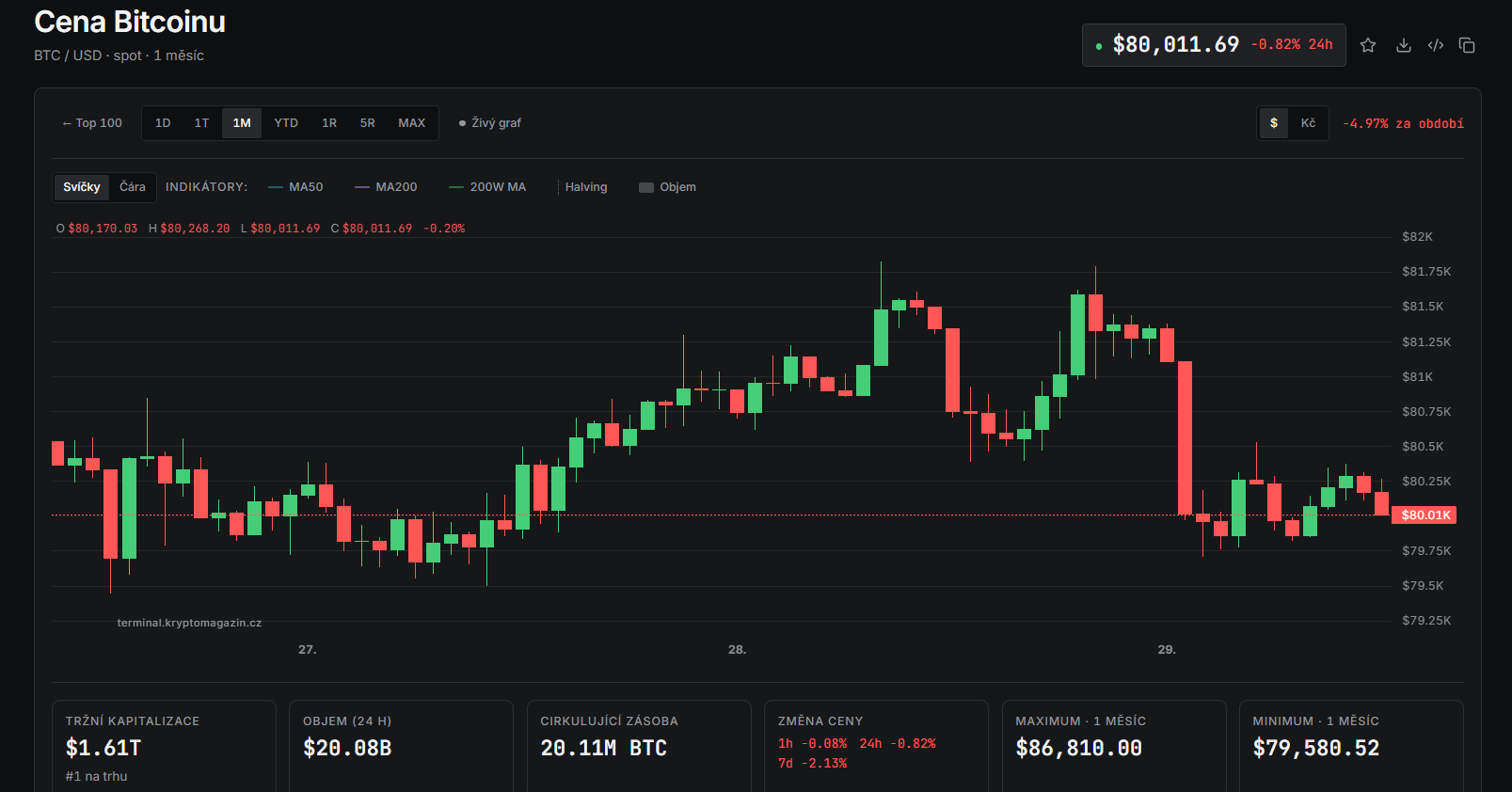Go back to Top 100 list
The height and width of the screenshot is (792, 1512).
pyautogui.click(x=92, y=123)
